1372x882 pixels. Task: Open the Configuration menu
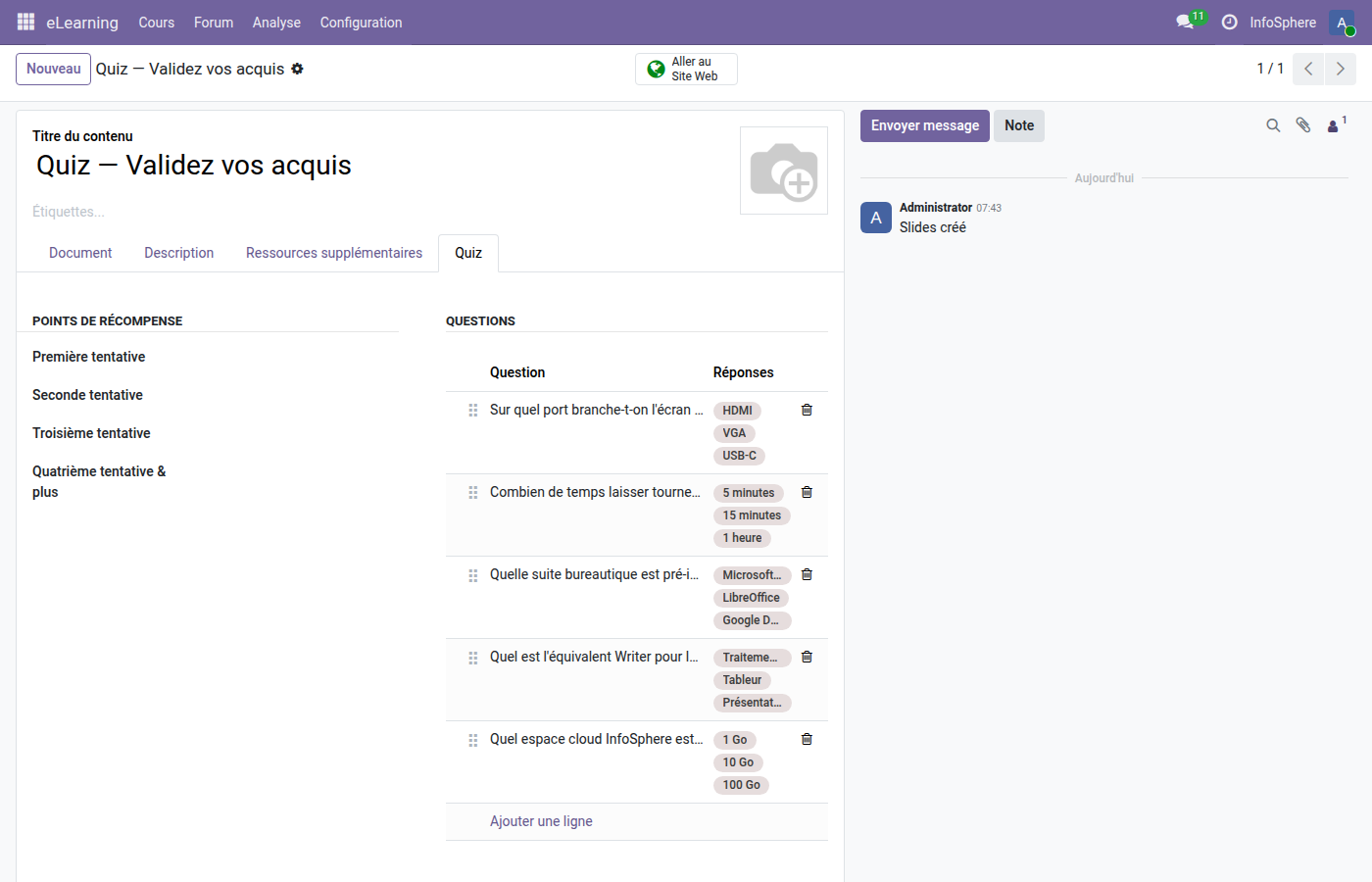[361, 22]
